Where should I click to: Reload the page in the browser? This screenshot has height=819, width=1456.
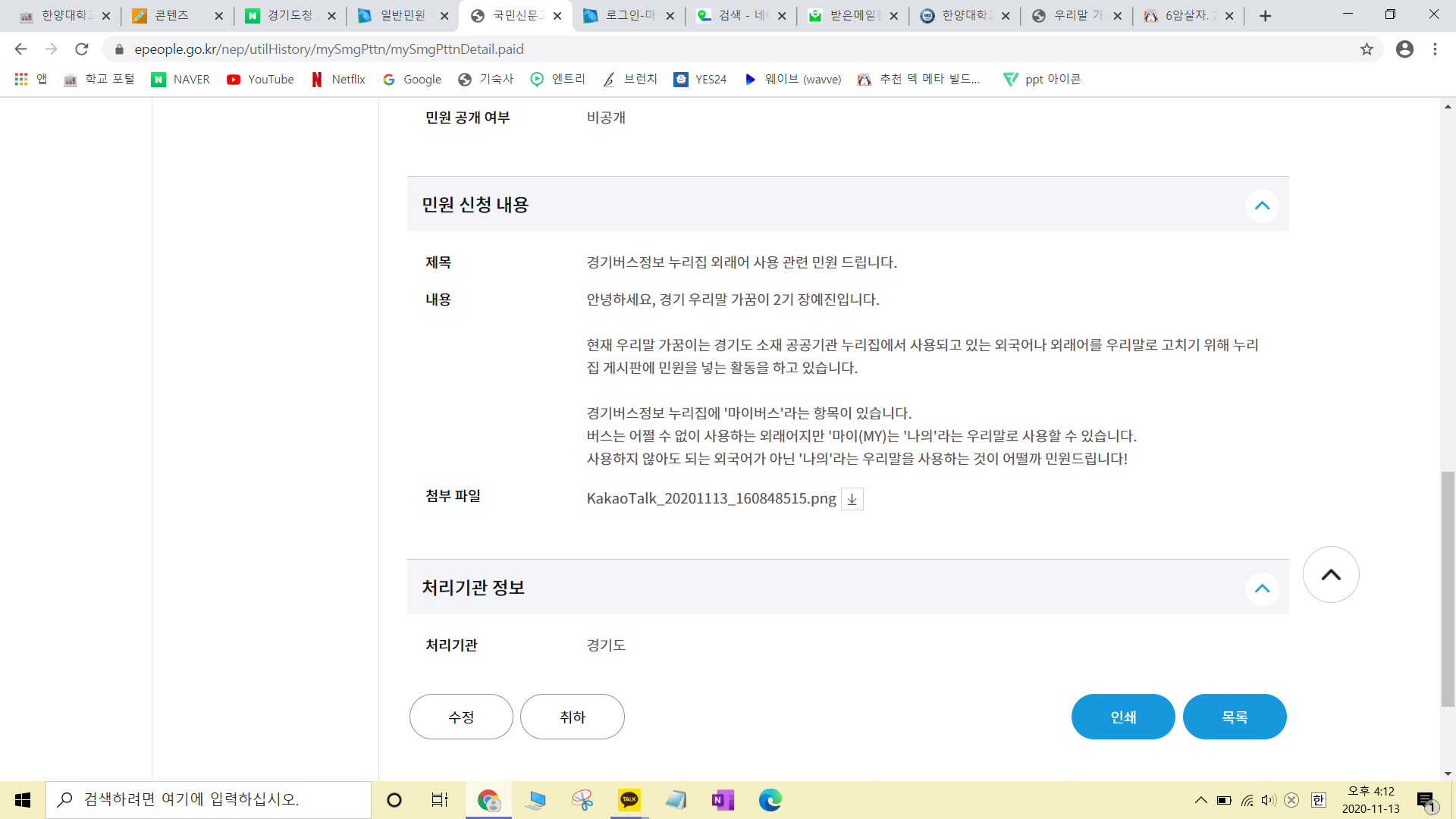82,49
